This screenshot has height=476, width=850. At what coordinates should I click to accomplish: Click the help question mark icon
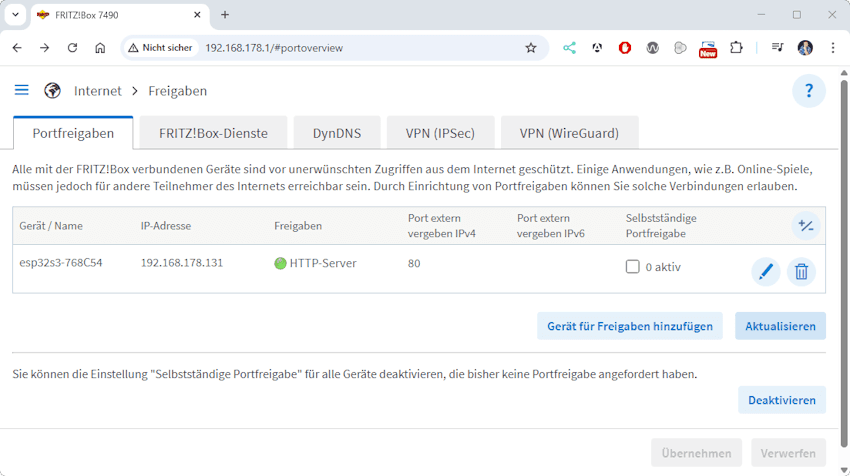(808, 91)
